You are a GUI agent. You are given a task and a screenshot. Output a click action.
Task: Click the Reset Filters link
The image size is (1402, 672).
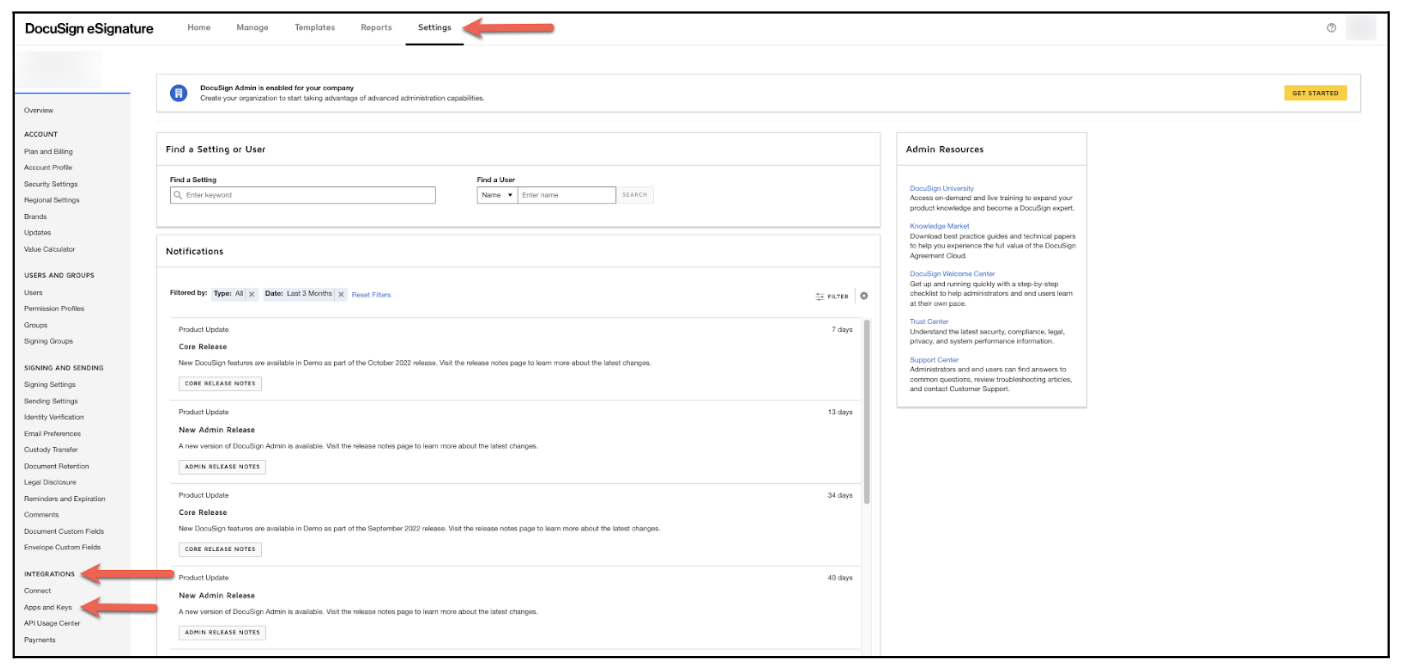coord(371,295)
